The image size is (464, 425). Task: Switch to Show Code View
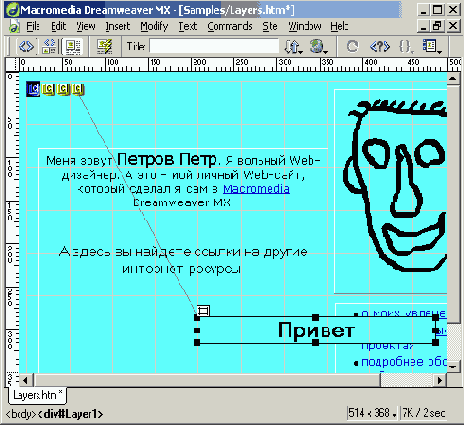click(x=26, y=46)
